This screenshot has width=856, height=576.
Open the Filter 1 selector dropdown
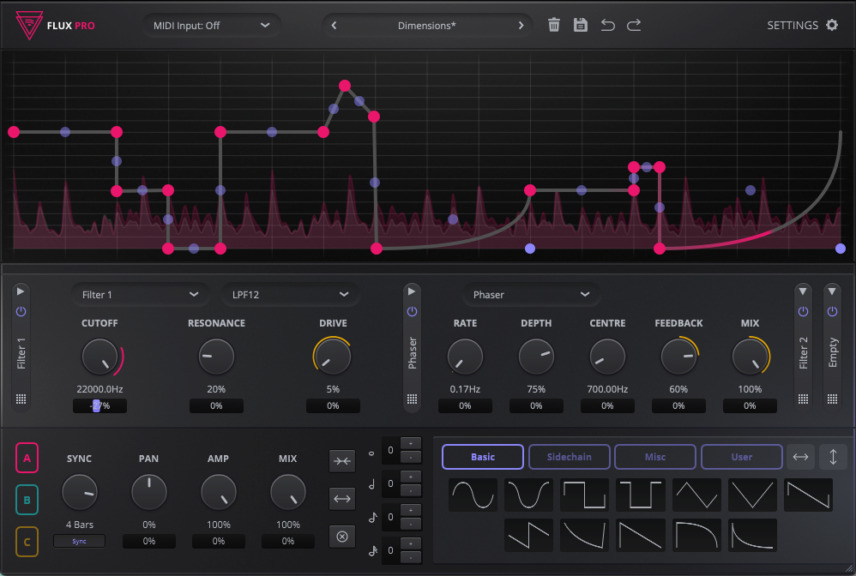coord(140,295)
